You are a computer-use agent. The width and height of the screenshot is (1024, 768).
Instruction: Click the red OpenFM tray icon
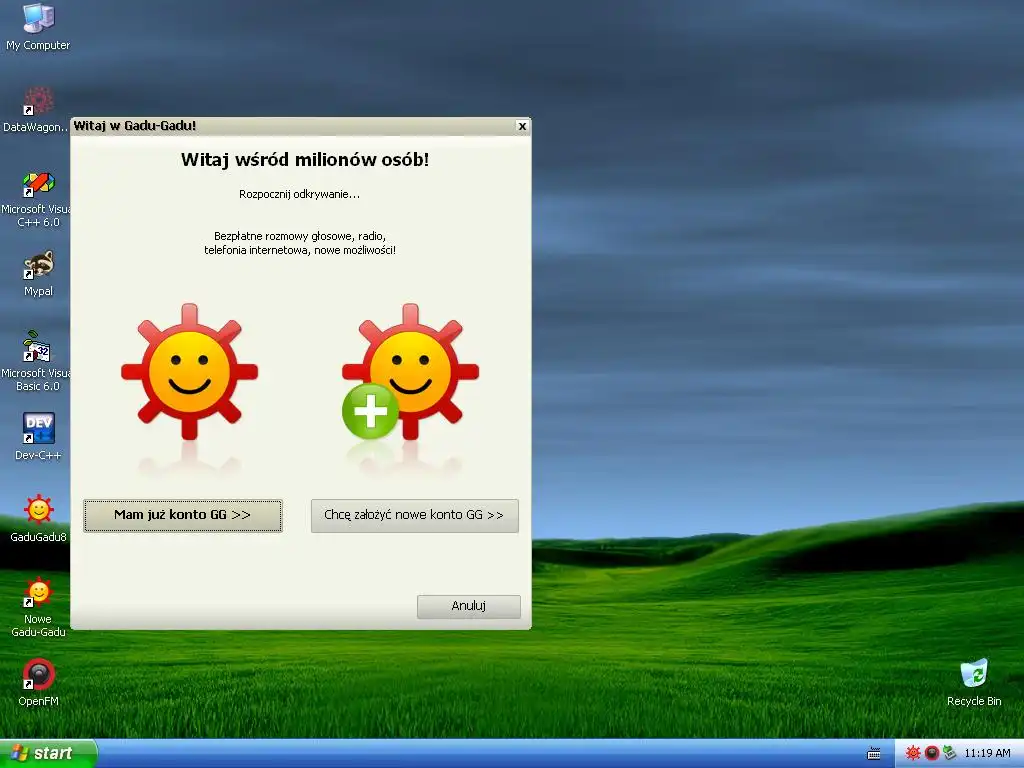click(931, 754)
